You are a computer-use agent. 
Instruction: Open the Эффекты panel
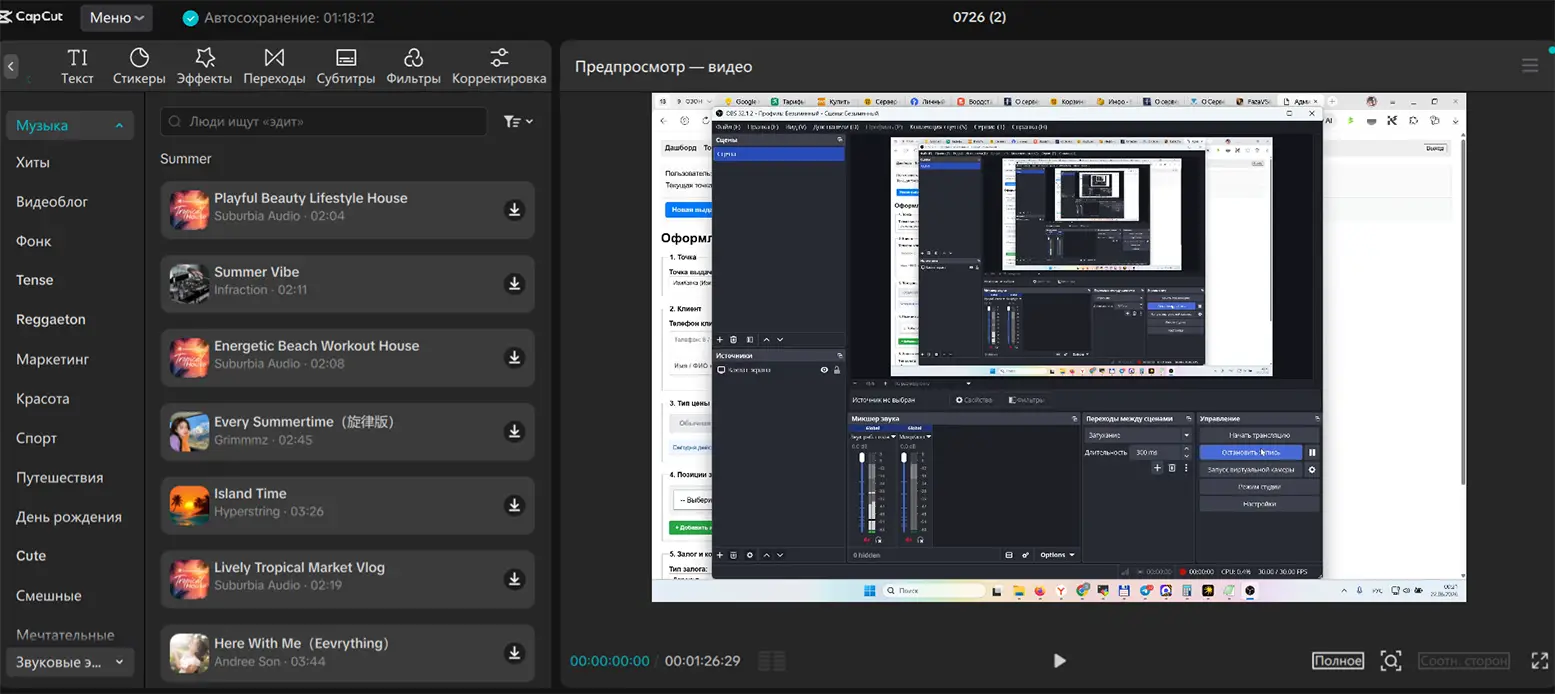(204, 66)
